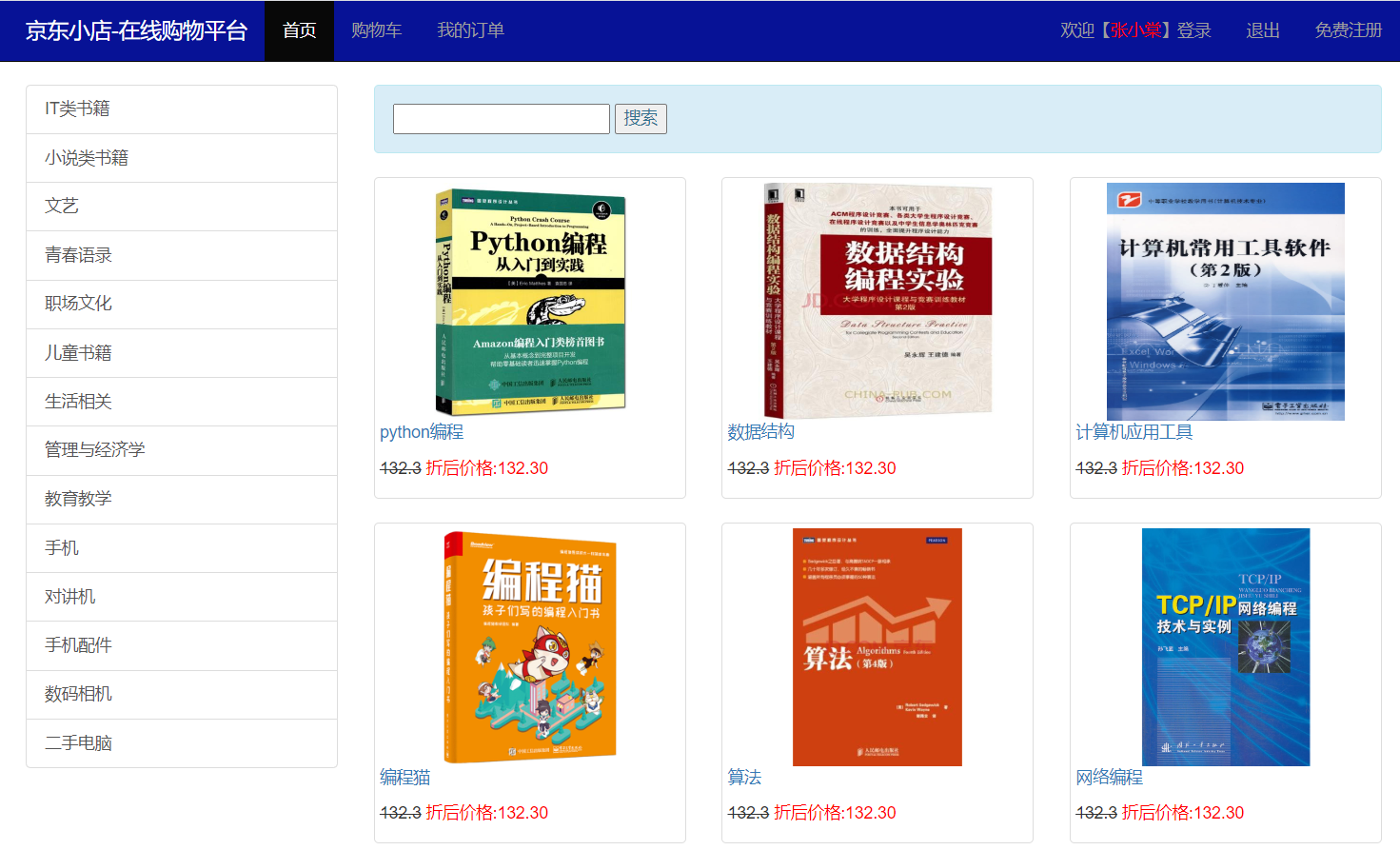Open the 编程猫 product title link

(404, 778)
